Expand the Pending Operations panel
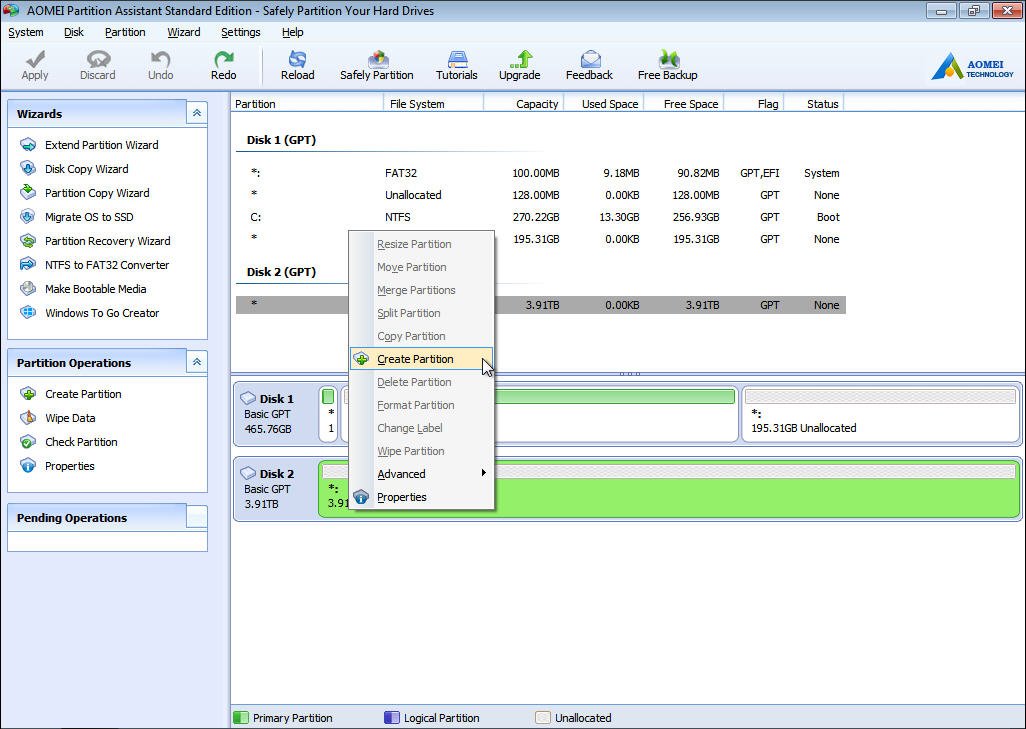The image size is (1026, 729). tap(197, 517)
